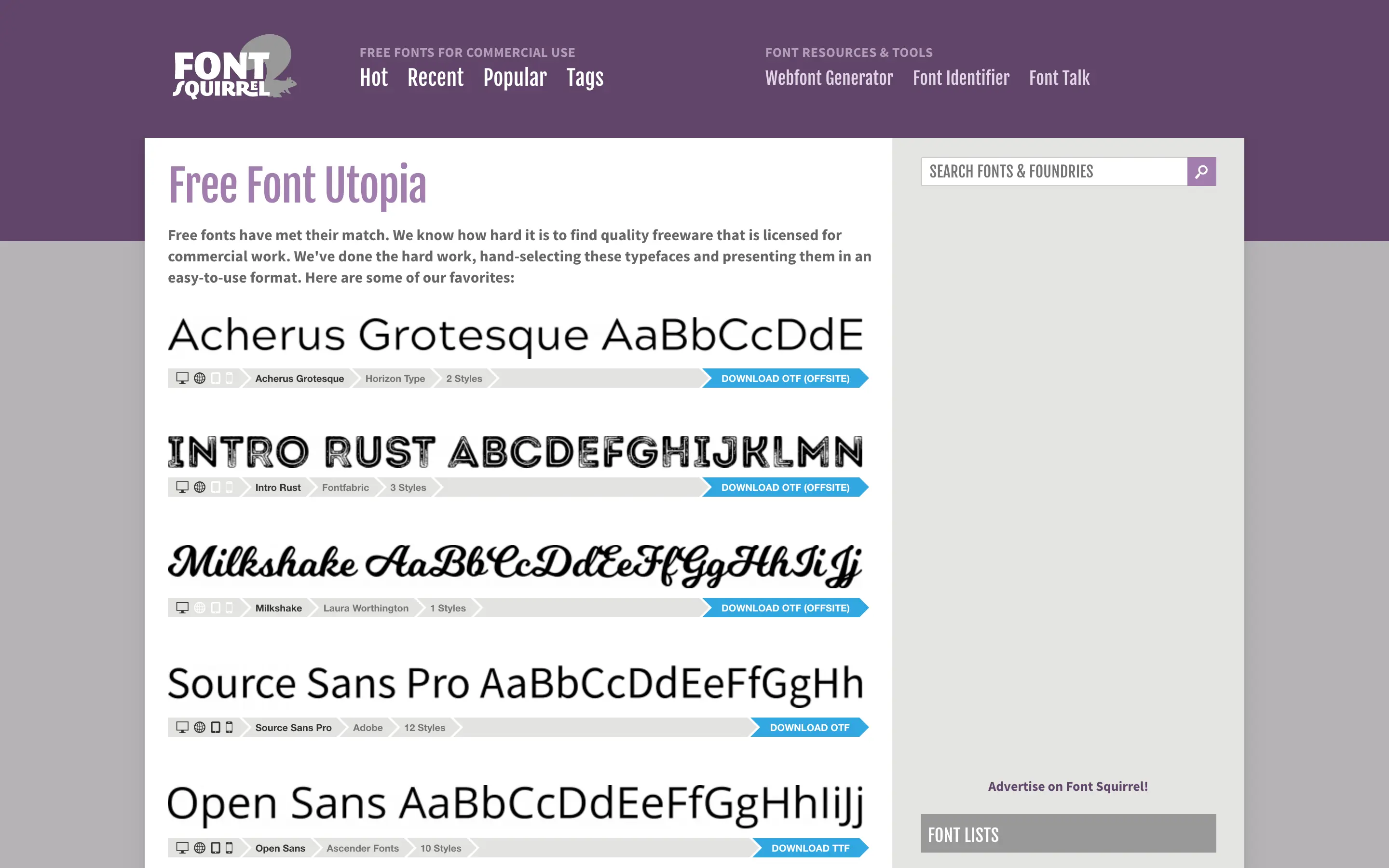The width and height of the screenshot is (1389, 868).
Task: Download Source Sans Pro OTF
Action: 809,727
